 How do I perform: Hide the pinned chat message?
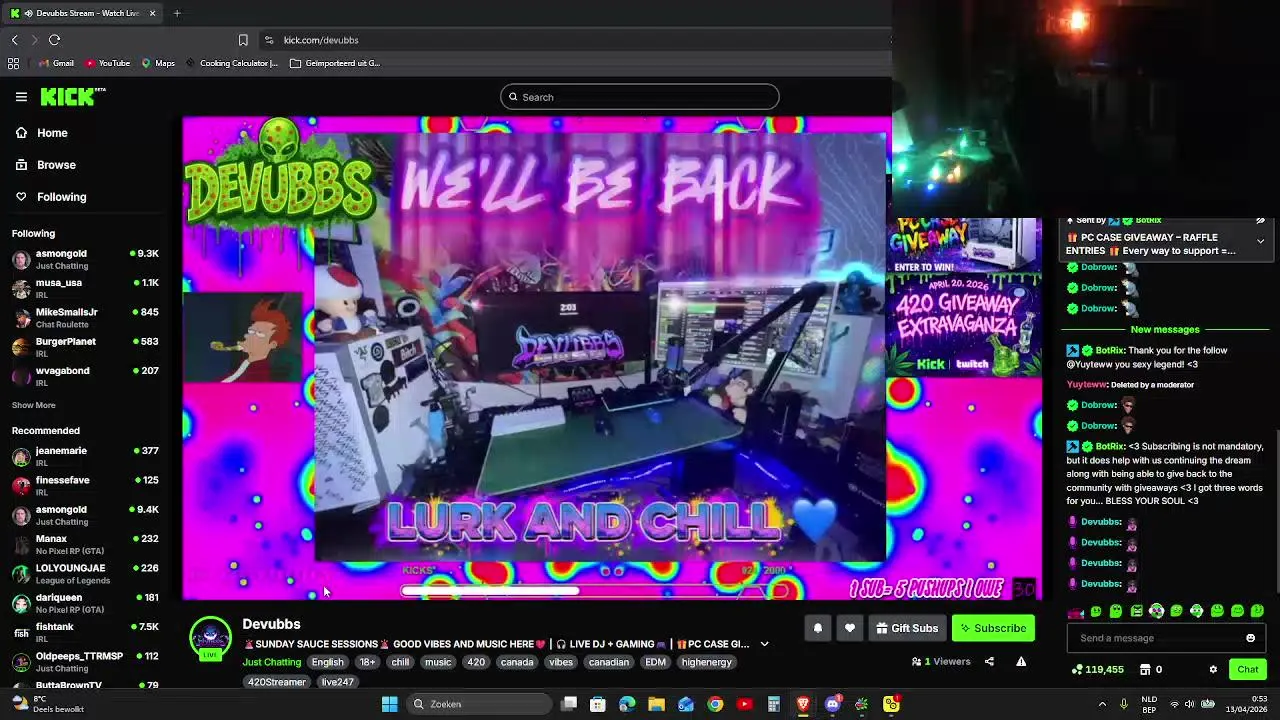[1260, 220]
